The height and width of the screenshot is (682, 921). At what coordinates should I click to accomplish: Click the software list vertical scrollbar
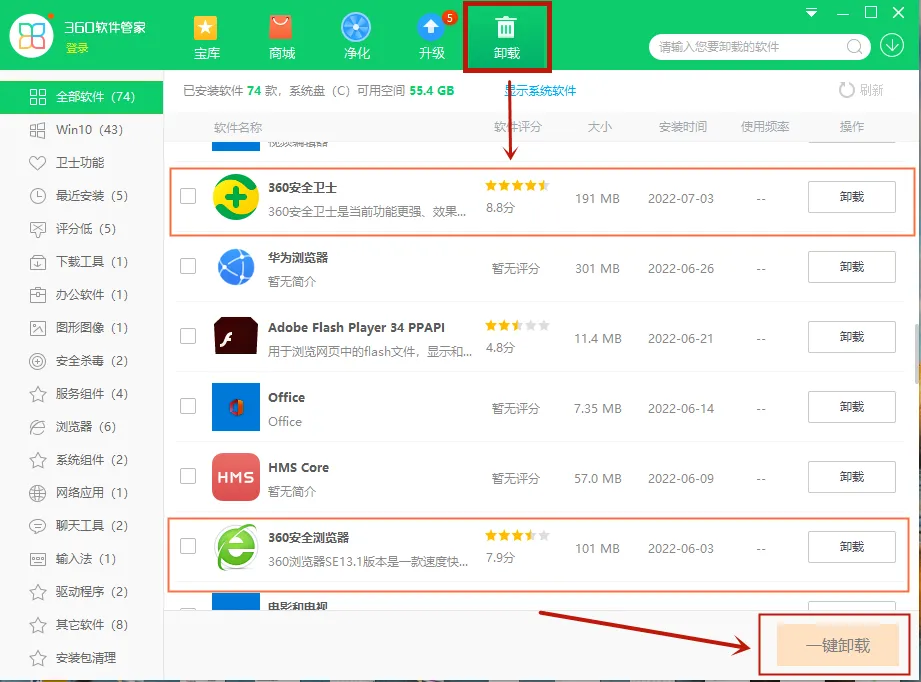click(917, 354)
